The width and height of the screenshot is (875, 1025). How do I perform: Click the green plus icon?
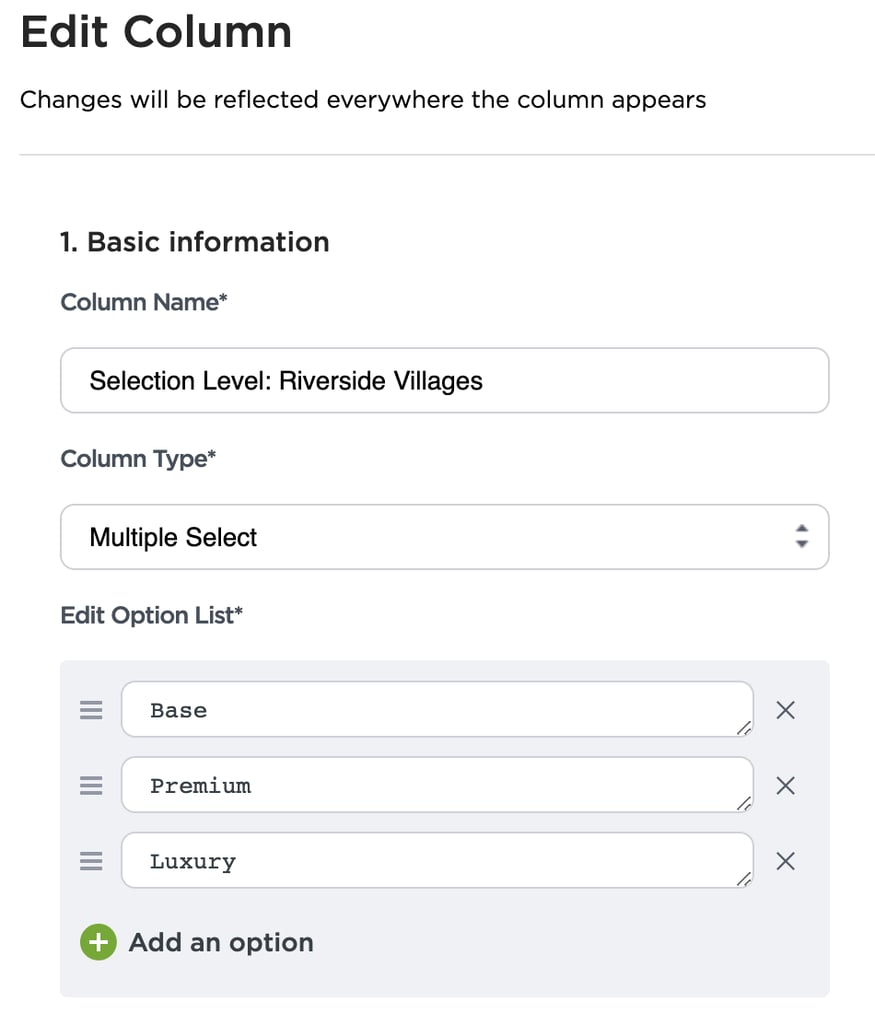click(x=98, y=942)
